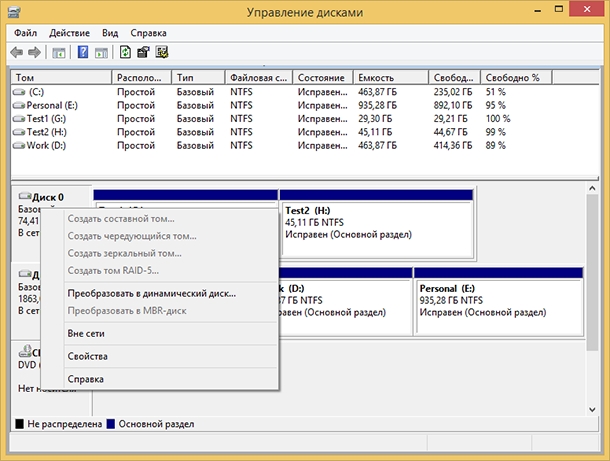Image resolution: width=610 pixels, height=461 pixels.
Task: Click 'Свойства' in the context menu
Action: pos(87,356)
